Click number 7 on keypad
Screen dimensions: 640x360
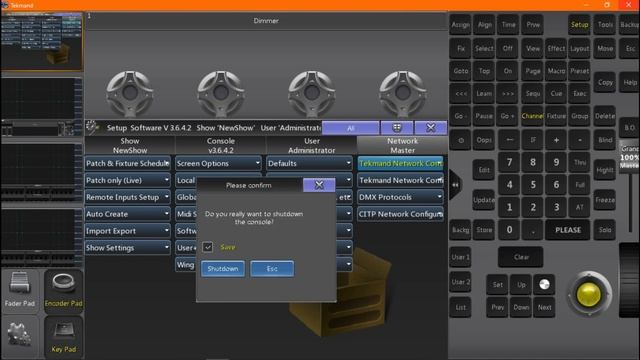[x=509, y=162]
